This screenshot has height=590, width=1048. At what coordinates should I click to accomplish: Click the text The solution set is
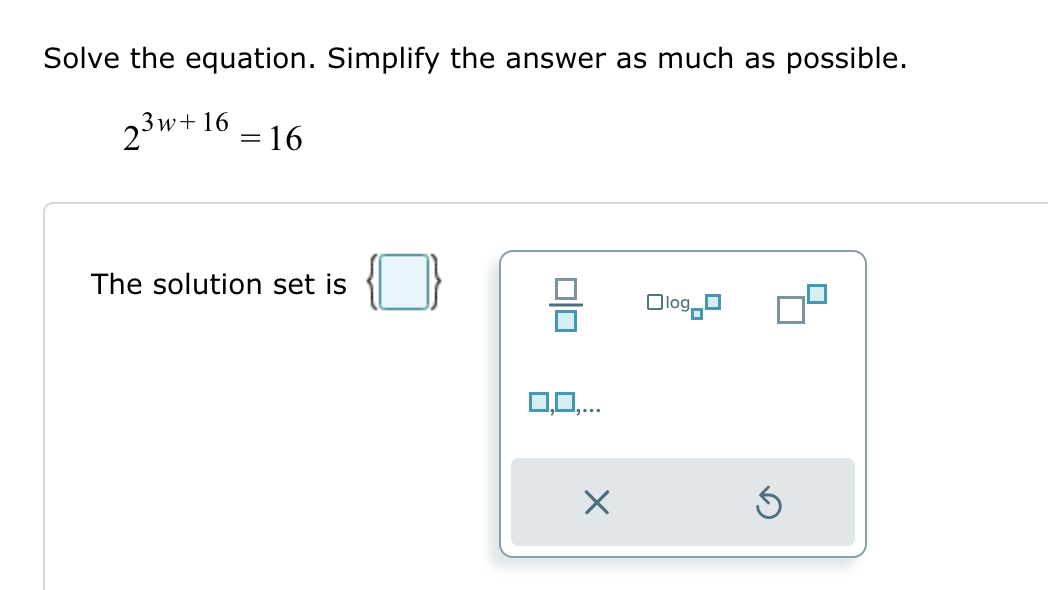click(x=218, y=284)
